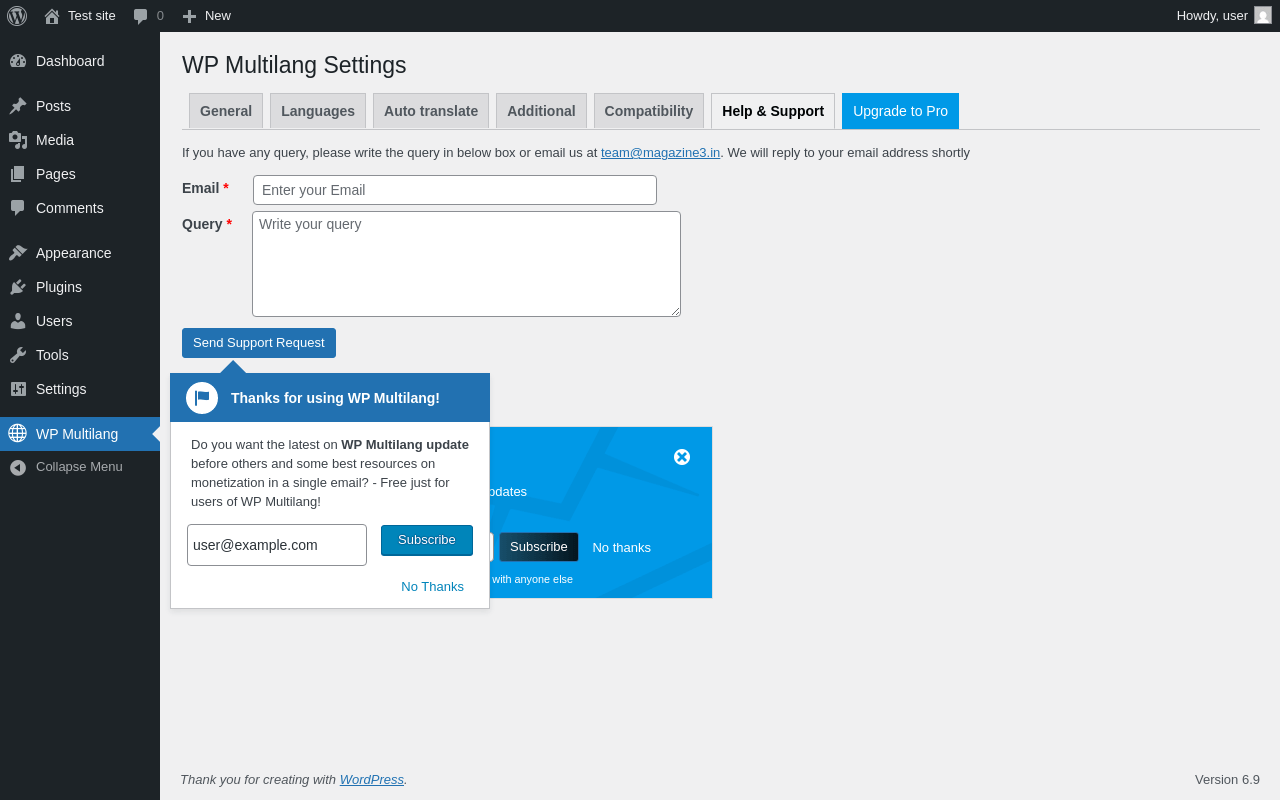Switch to the Auto translate tab
The width and height of the screenshot is (1280, 800).
point(431,111)
